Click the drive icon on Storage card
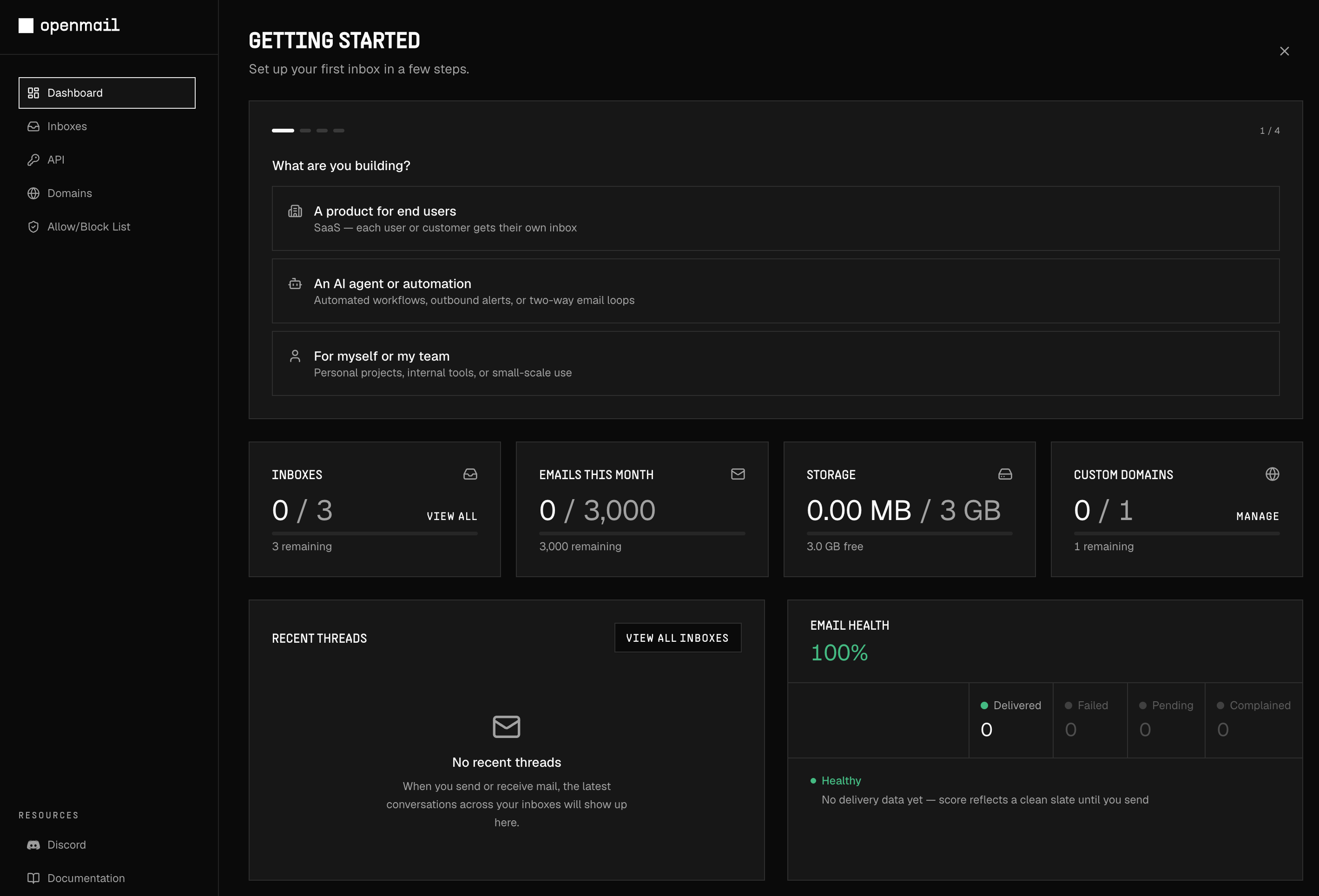 1004,474
